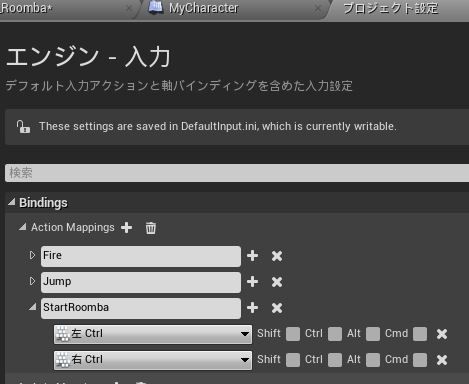Edit the StartRoomba action name field
Viewport: 469px width, 384px height.
click(x=141, y=308)
